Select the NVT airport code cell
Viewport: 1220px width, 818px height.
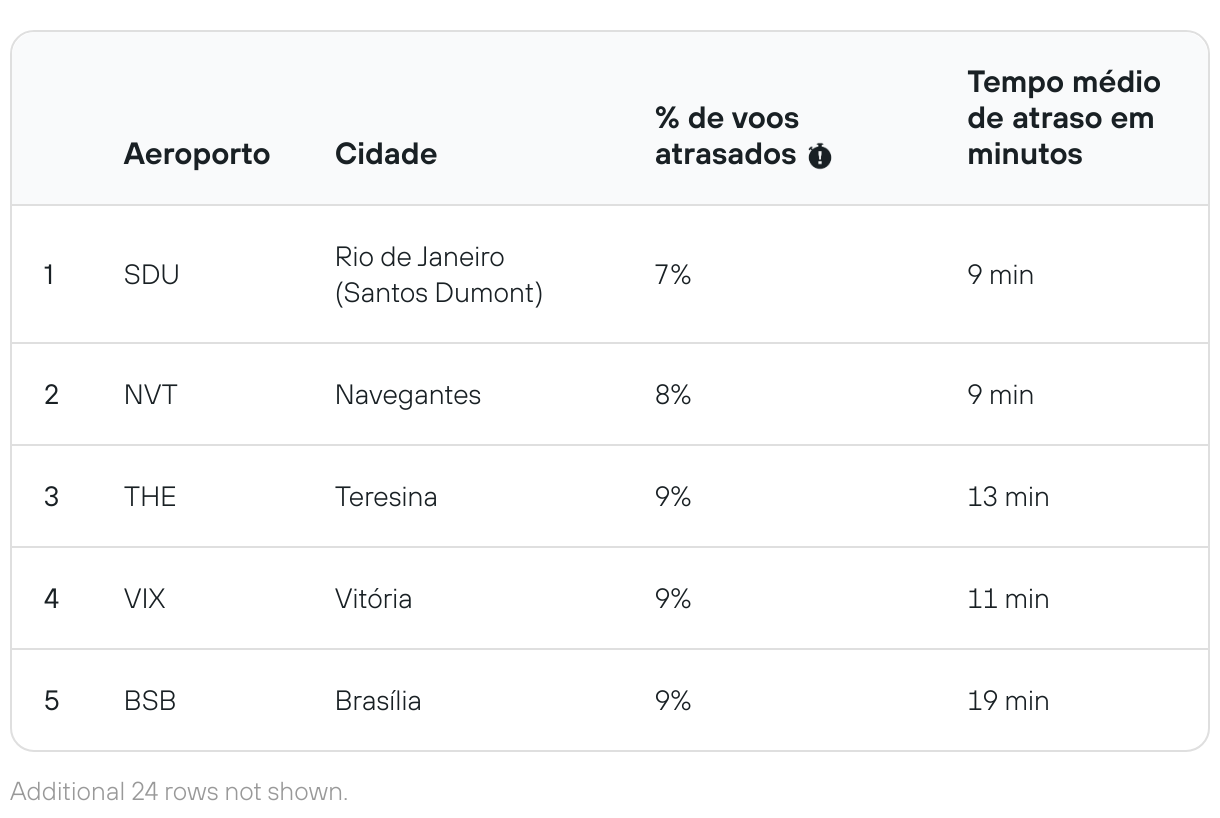pos(150,394)
